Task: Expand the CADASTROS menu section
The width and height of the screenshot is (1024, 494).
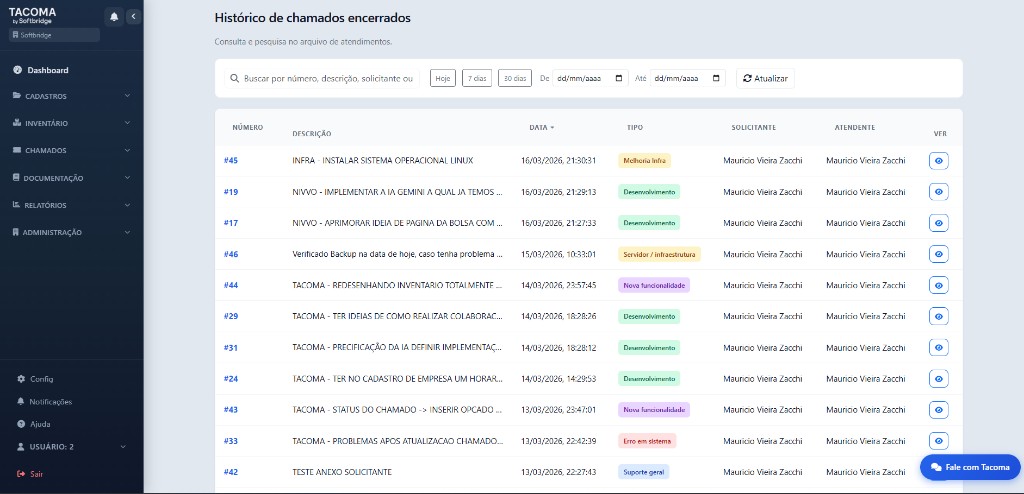Action: click(x=72, y=96)
